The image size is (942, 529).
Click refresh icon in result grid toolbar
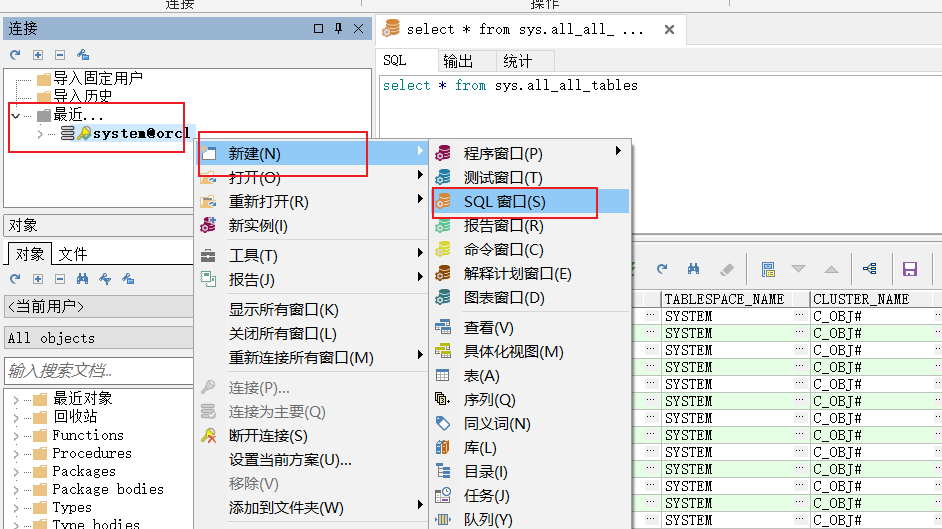(662, 269)
